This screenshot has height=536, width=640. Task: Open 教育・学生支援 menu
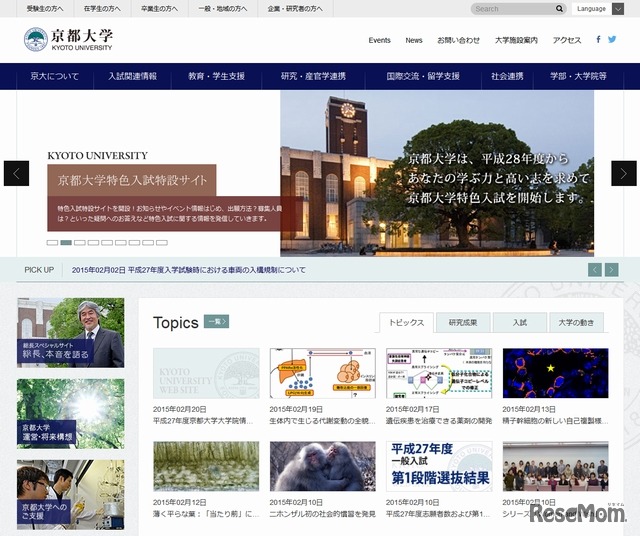tap(216, 76)
